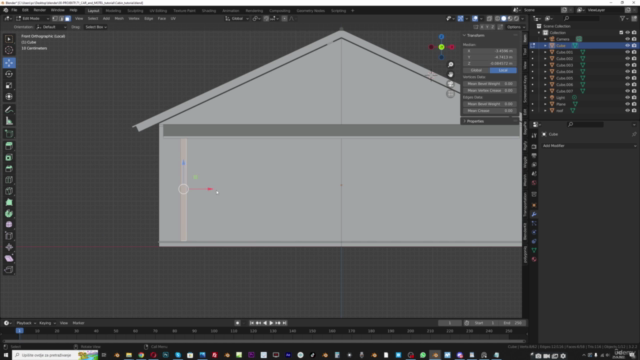Toggle X-ray view
This screenshot has width=640, height=360.
pos(489,18)
